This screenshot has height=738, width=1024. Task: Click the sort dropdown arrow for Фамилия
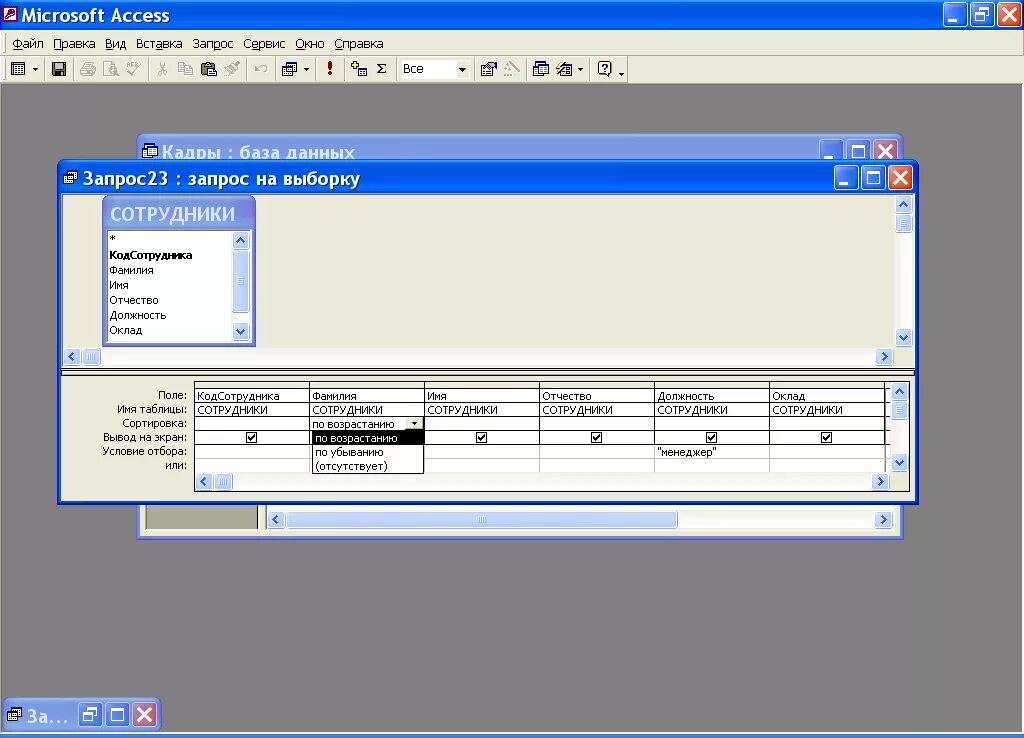pos(415,424)
